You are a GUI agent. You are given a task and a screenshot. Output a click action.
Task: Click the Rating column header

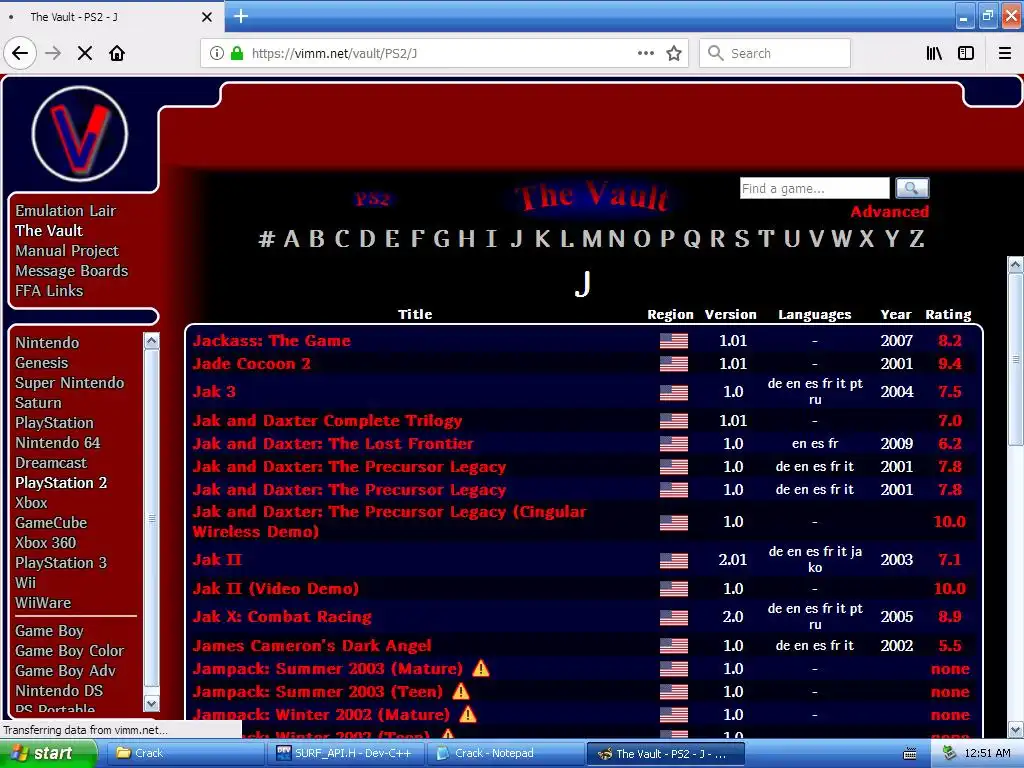(948, 314)
